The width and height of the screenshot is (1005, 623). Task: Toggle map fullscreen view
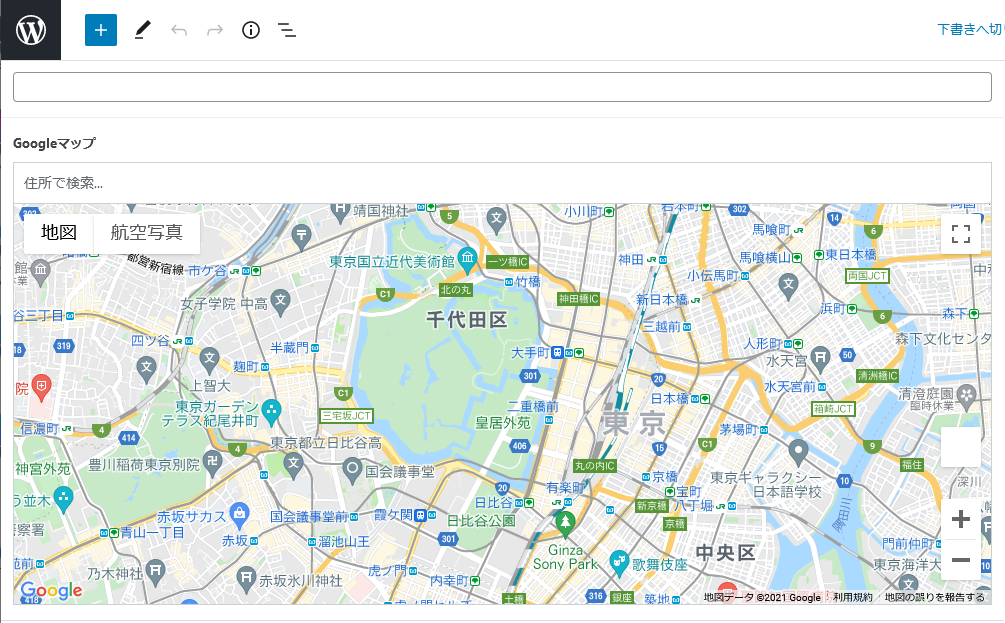(x=960, y=234)
